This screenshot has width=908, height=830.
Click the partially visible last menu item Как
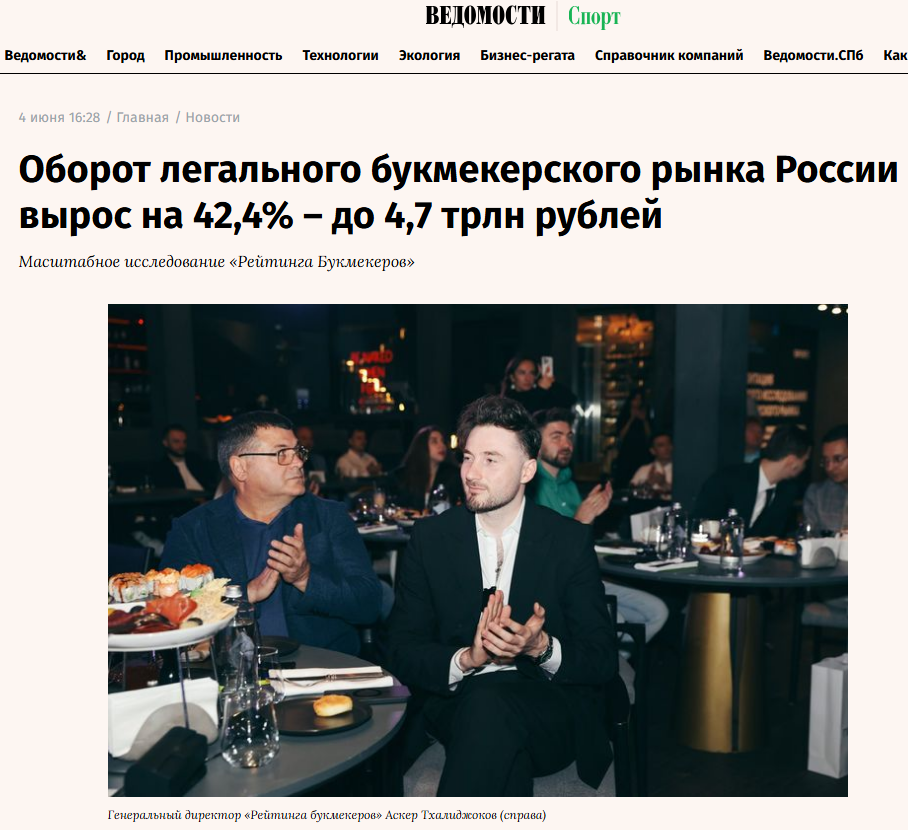point(895,56)
